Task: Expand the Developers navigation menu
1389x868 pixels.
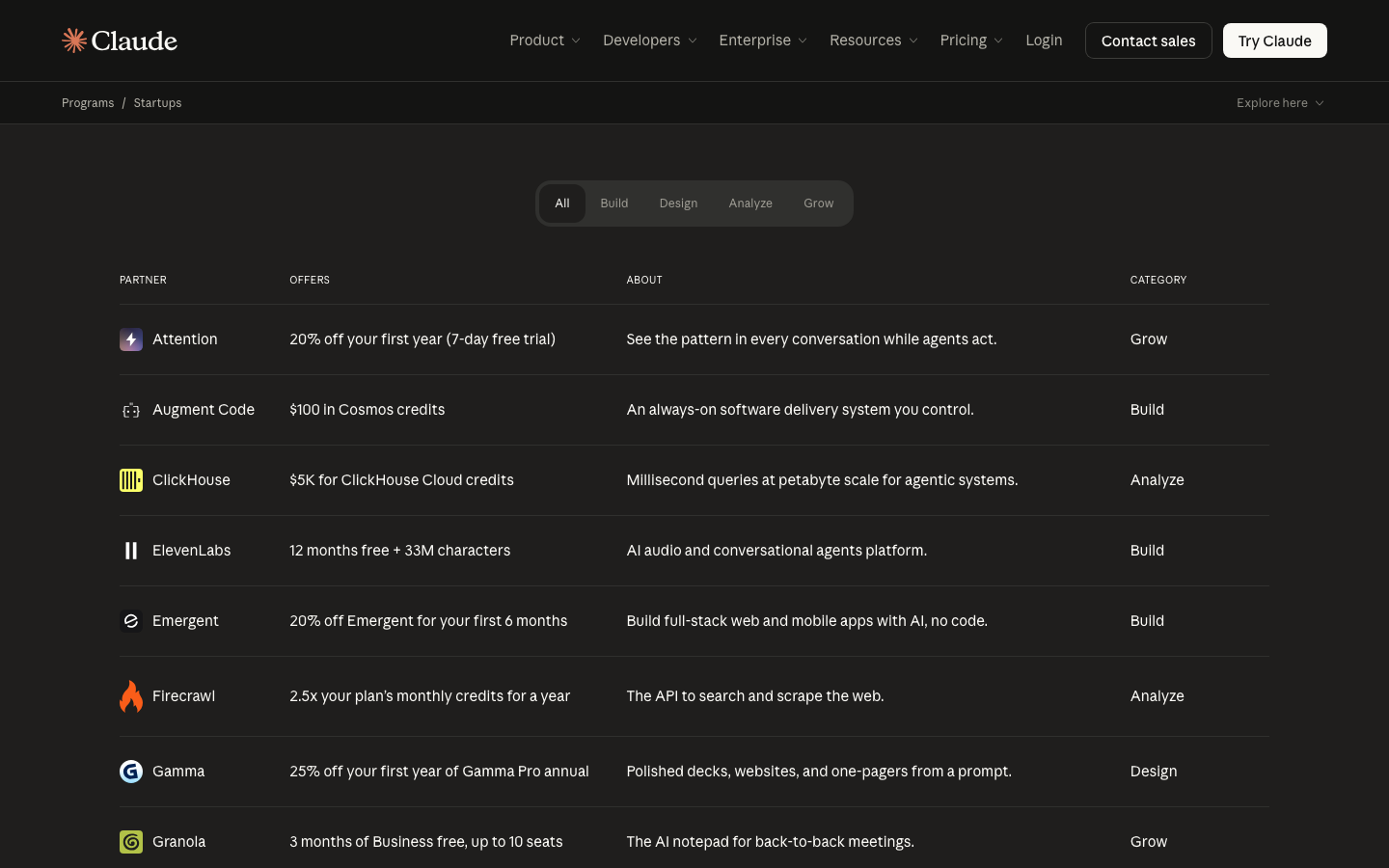Action: pyautogui.click(x=649, y=41)
